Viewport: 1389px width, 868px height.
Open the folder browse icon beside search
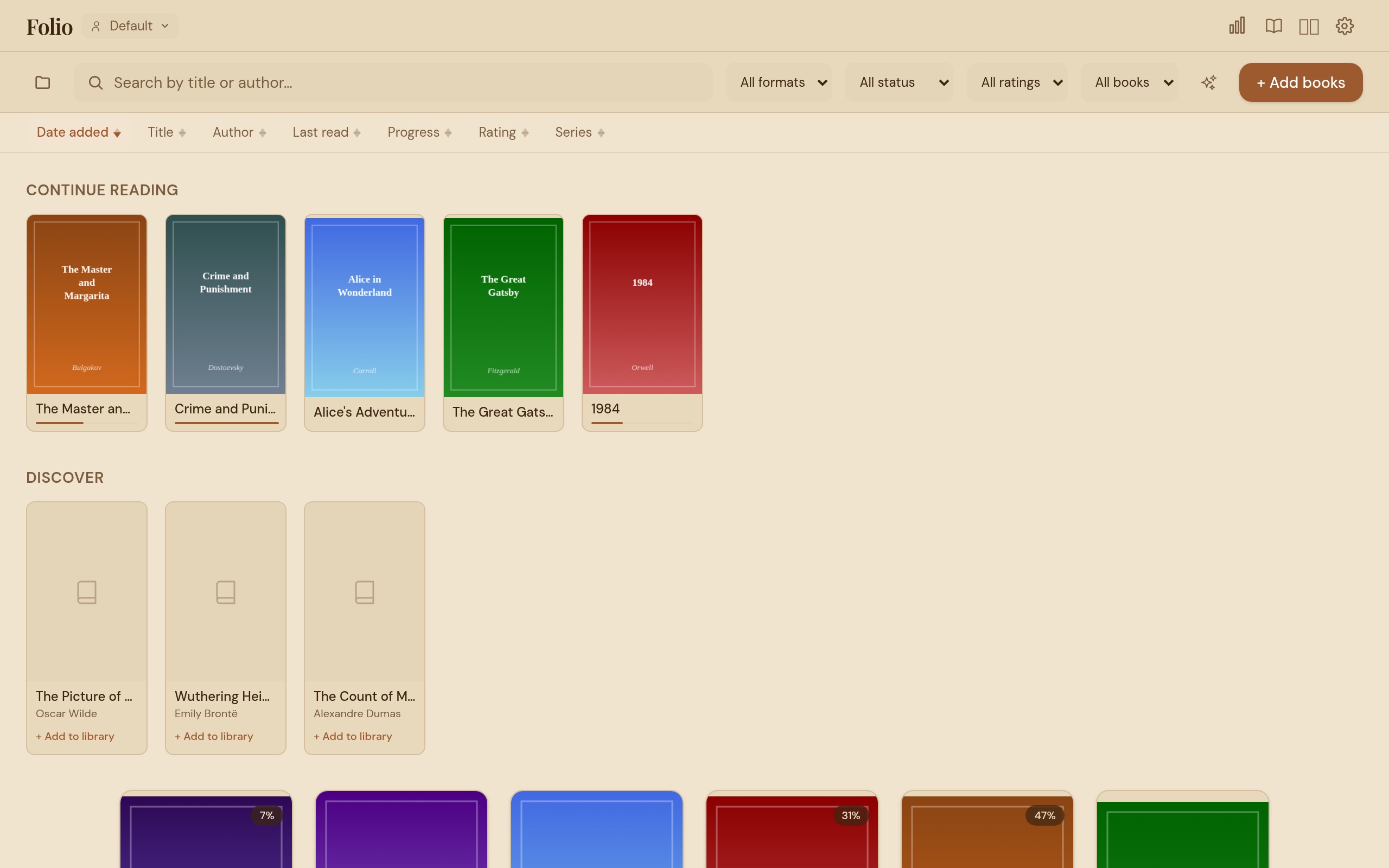pyautogui.click(x=42, y=82)
